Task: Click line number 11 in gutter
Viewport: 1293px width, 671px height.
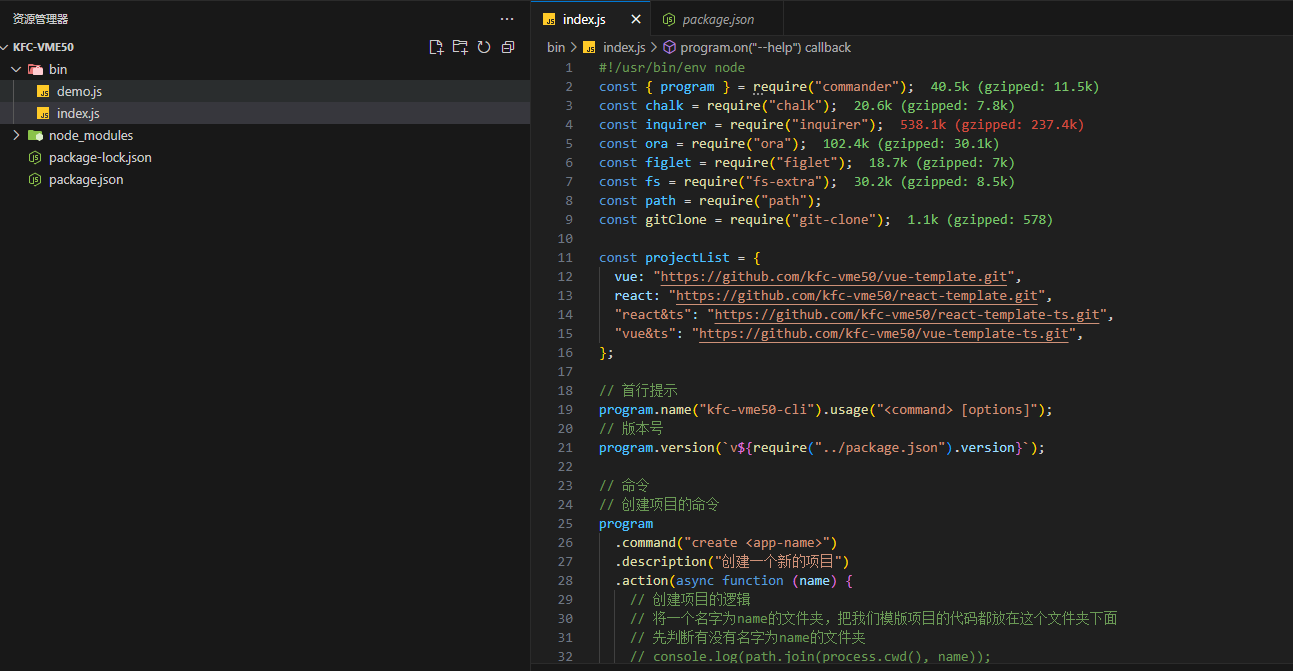Action: 566,257
